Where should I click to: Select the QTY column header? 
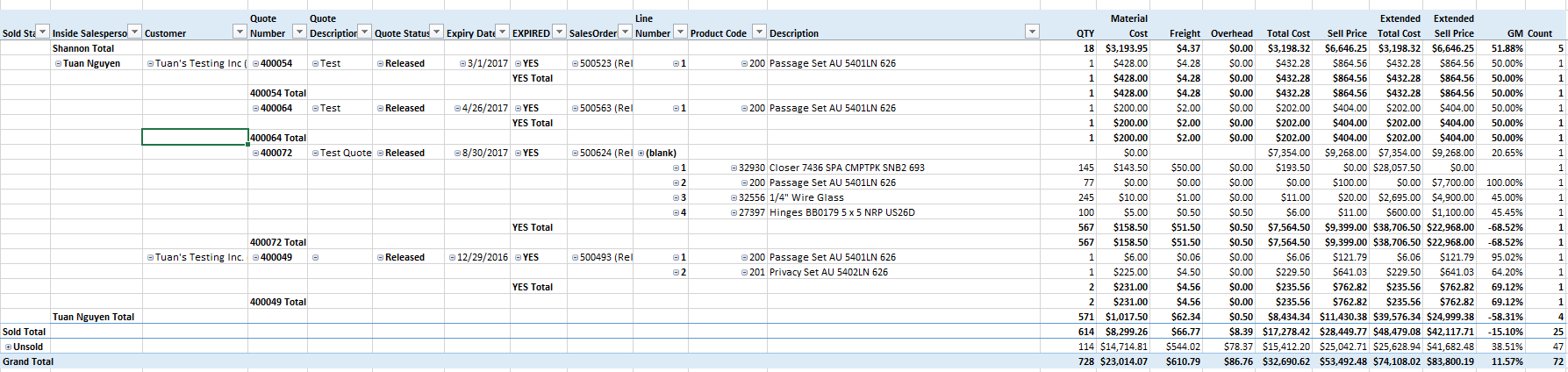click(1085, 33)
